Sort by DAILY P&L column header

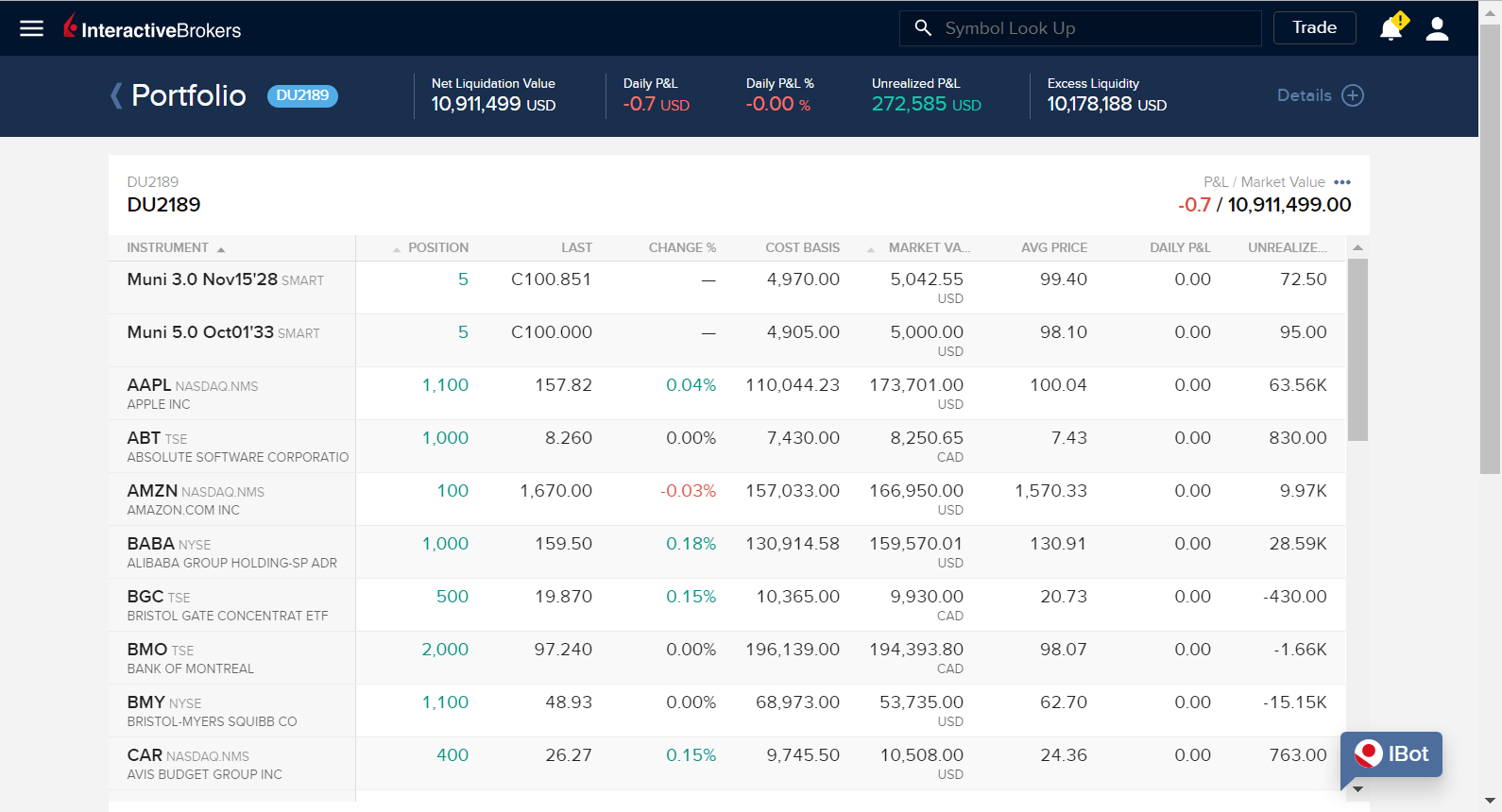[x=1180, y=248]
